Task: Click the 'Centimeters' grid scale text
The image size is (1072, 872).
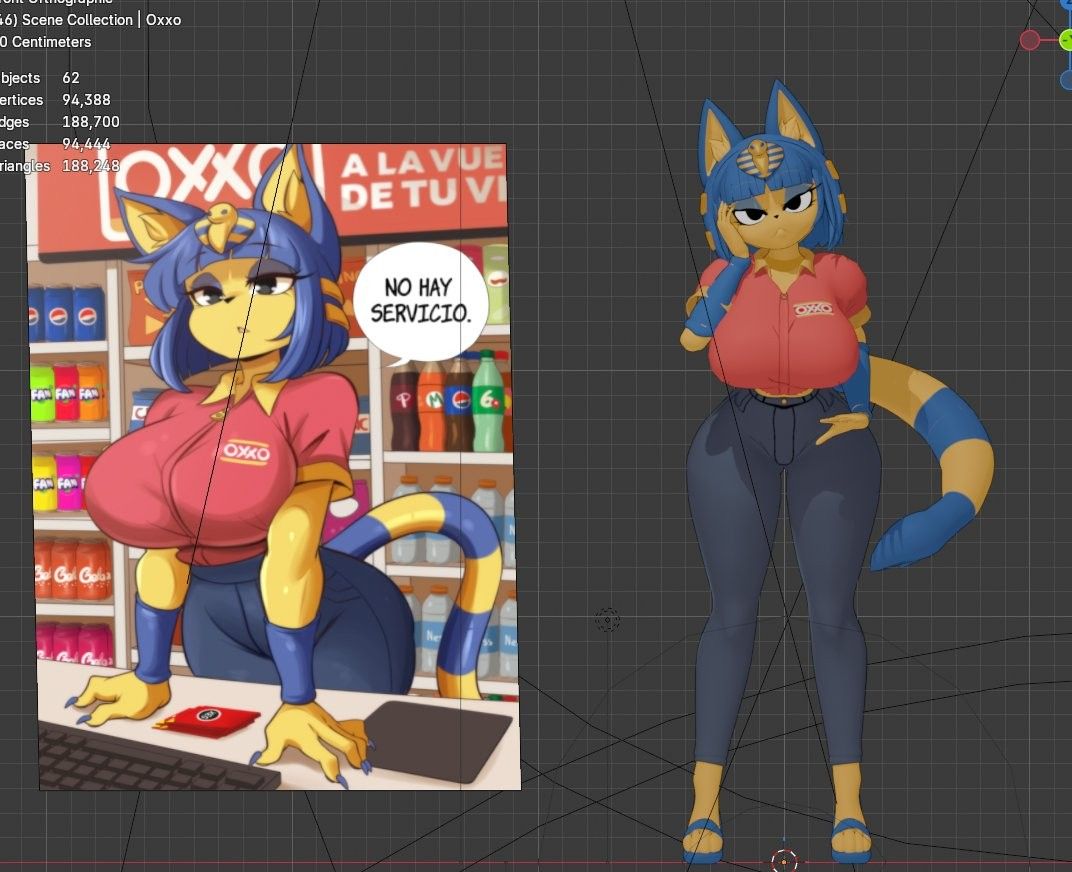Action: 51,42
